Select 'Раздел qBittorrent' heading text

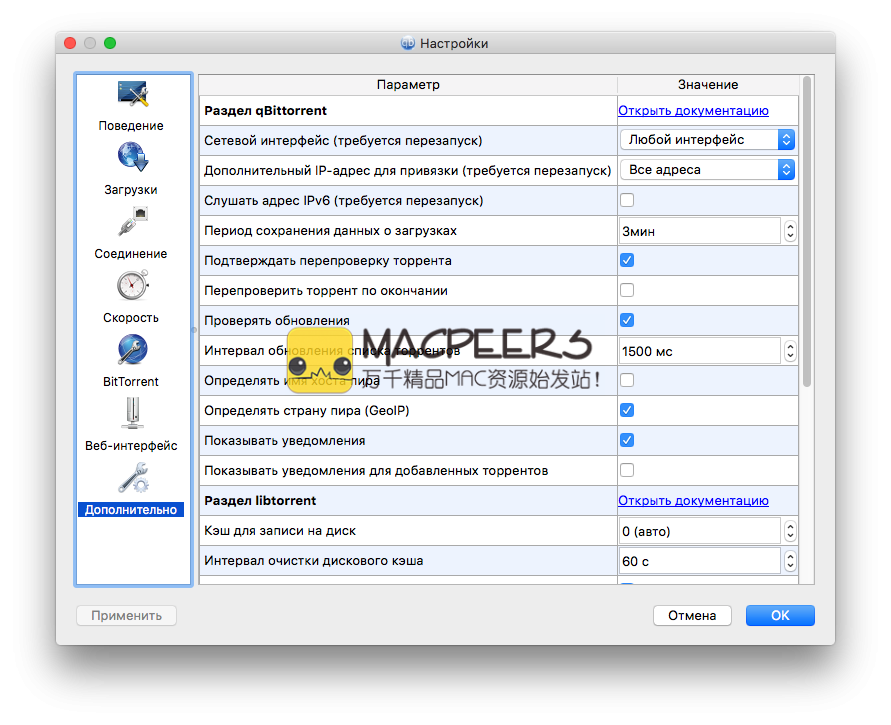coord(265,111)
